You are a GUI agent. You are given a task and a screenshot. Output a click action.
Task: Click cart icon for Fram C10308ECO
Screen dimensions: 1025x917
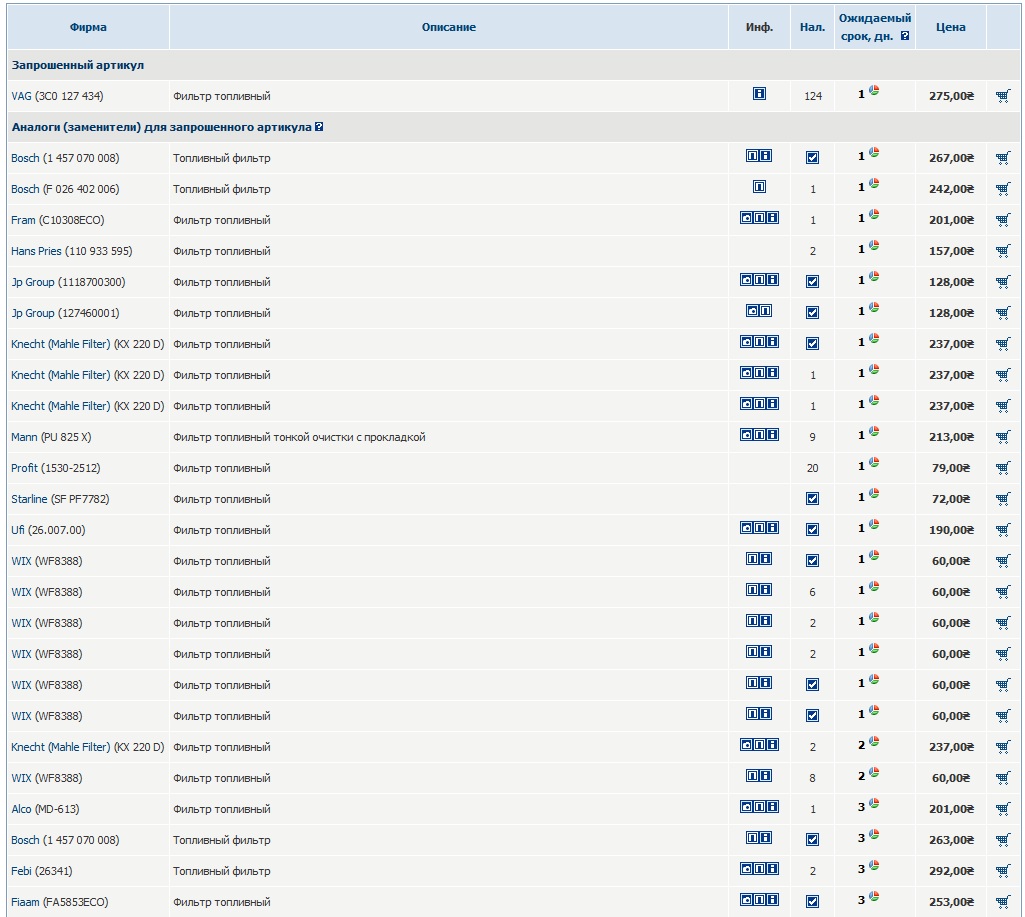[1003, 220]
